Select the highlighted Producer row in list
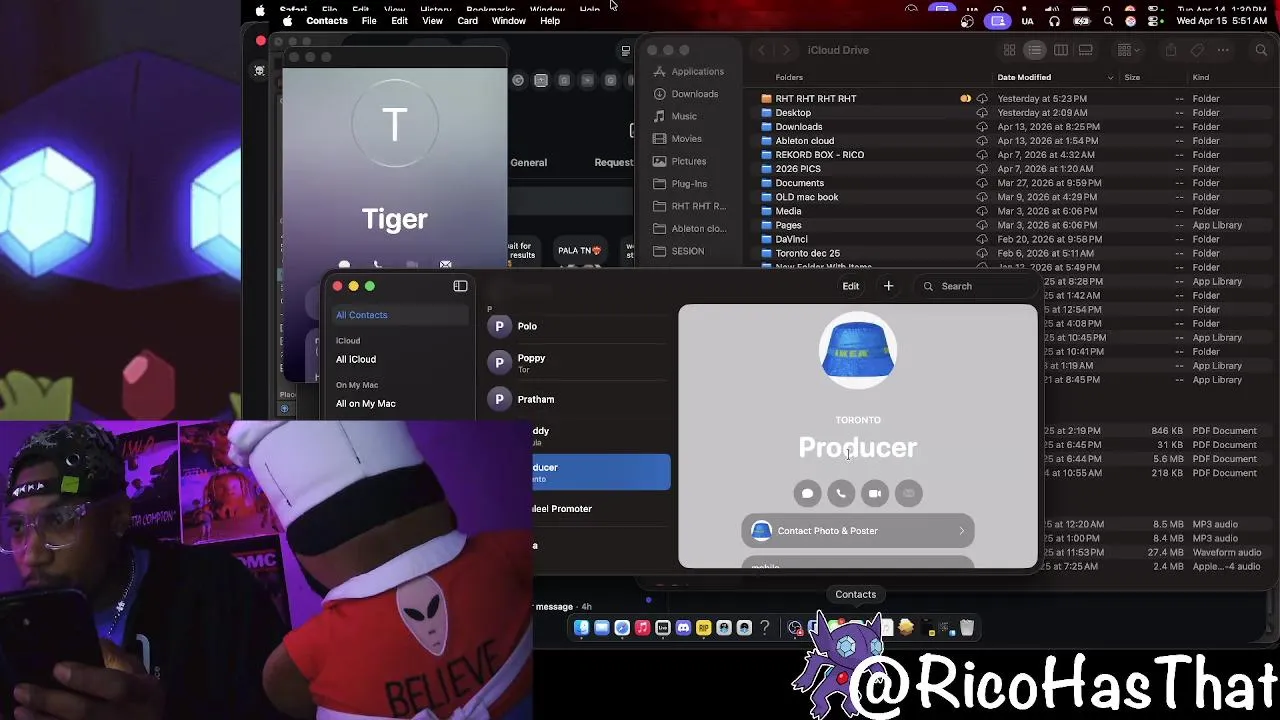The image size is (1280, 720). click(601, 472)
